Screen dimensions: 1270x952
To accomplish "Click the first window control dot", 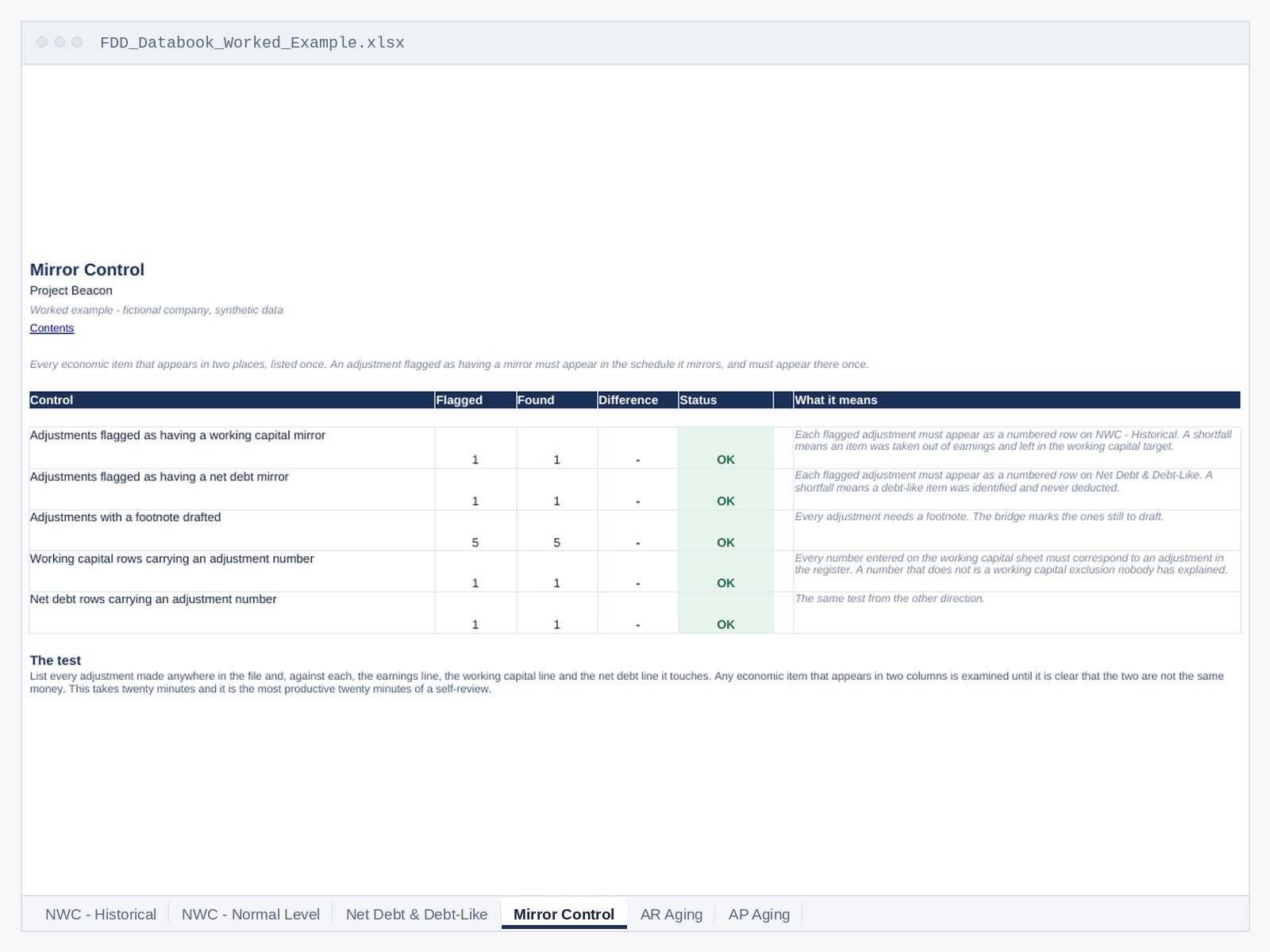I will pyautogui.click(x=42, y=42).
